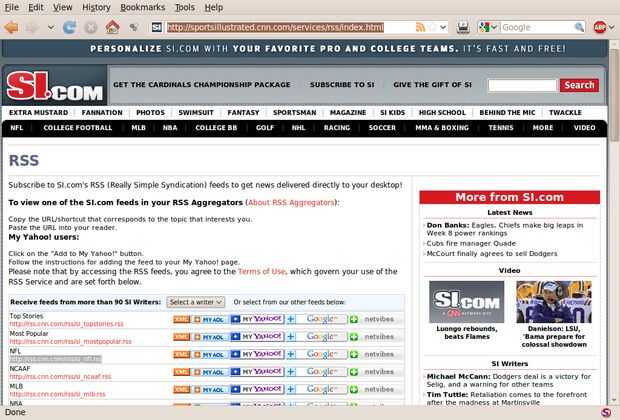Subscribe via RSS icon in address bar
The width and height of the screenshot is (620, 420).
point(420,27)
